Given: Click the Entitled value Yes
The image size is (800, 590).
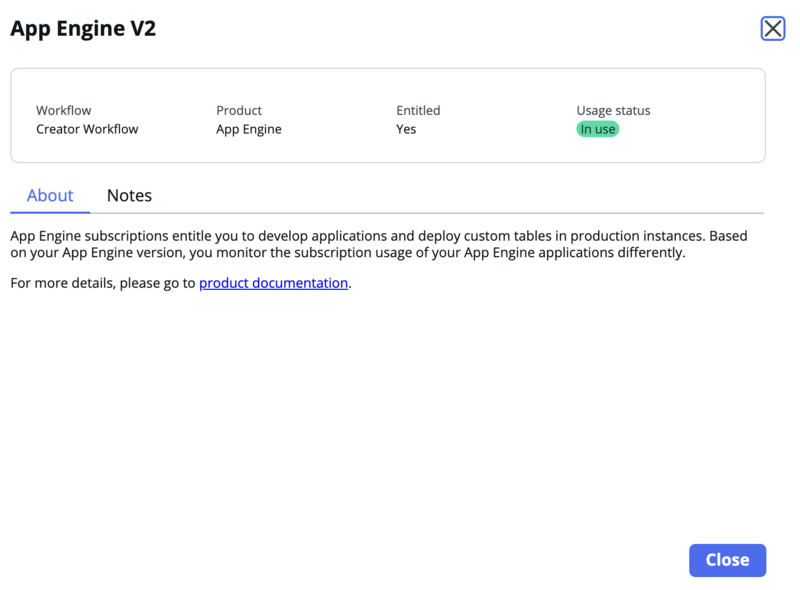Looking at the screenshot, I should click(406, 129).
